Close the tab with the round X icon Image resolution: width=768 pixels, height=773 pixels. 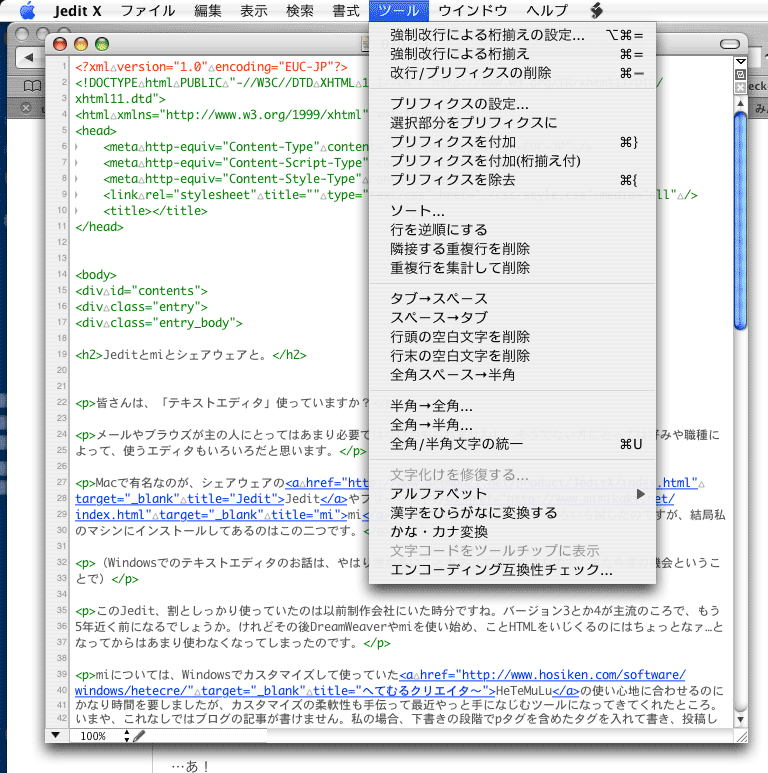click(26, 107)
